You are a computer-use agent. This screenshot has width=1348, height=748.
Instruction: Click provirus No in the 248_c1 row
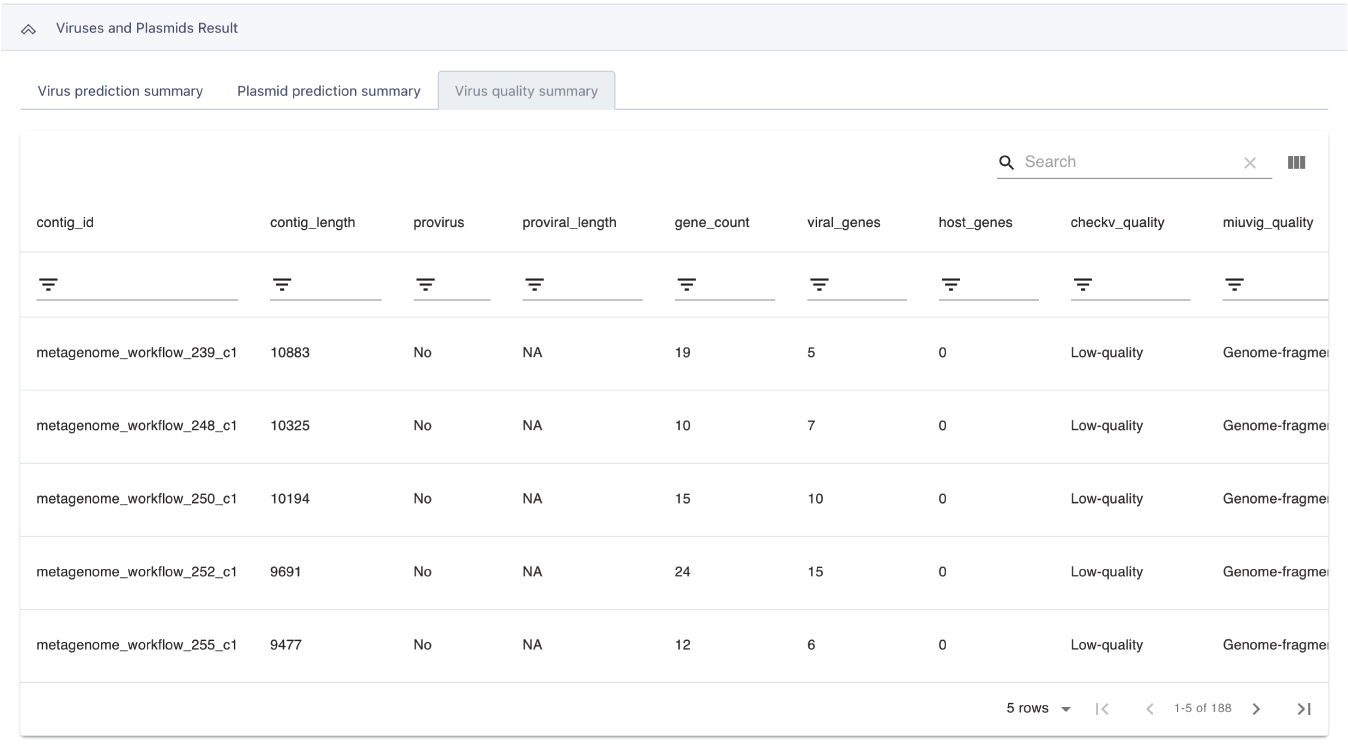click(422, 426)
